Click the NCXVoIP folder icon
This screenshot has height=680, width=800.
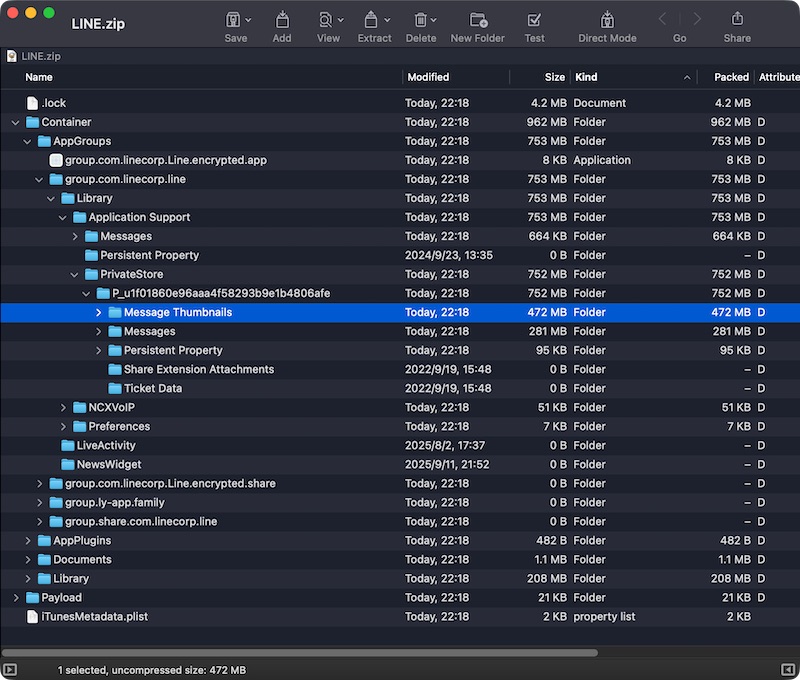[79, 407]
